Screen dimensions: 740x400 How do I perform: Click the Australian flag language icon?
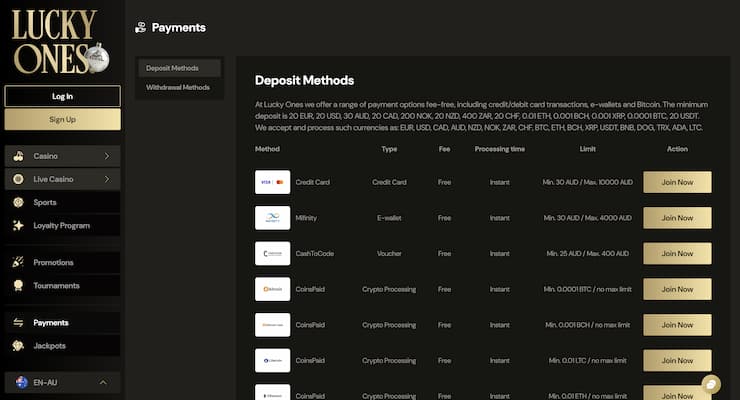[x=22, y=382]
